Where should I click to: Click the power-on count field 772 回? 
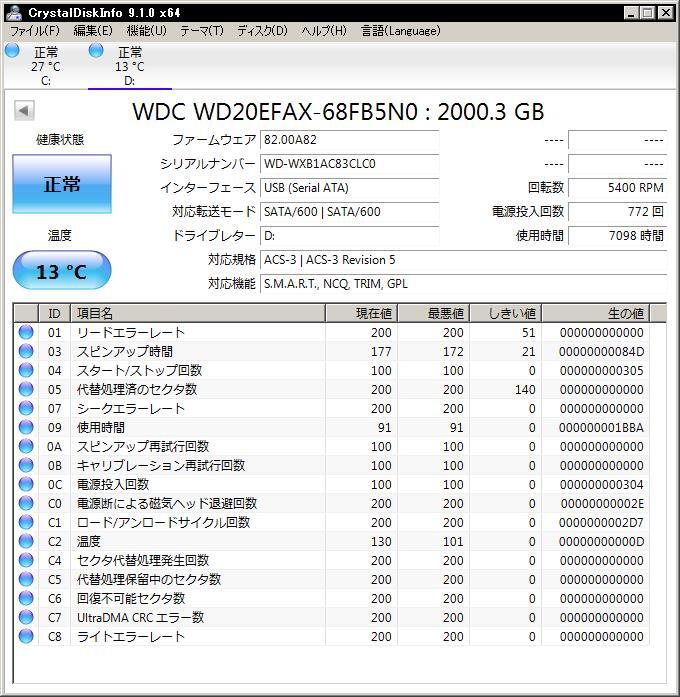(617, 212)
